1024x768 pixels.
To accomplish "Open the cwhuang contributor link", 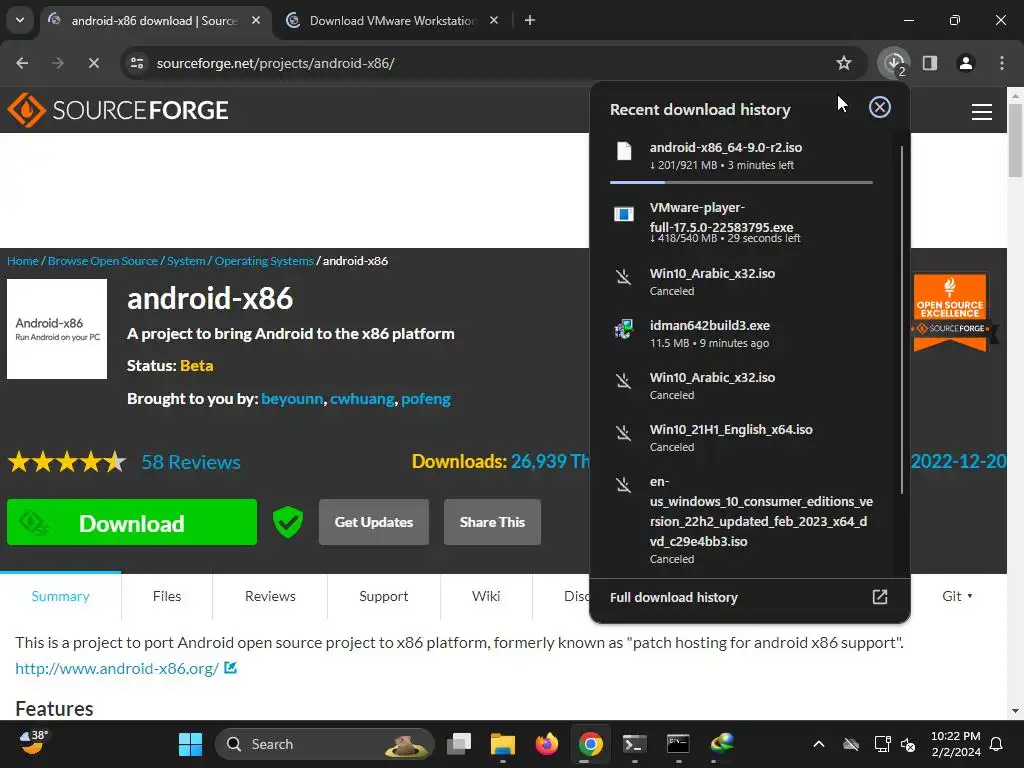I will click(x=362, y=399).
